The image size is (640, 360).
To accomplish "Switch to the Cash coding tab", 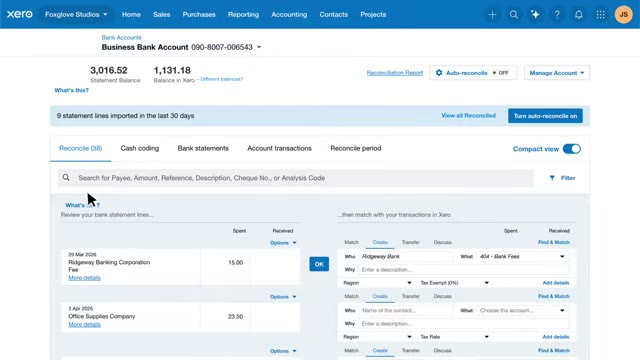I will [140, 149].
